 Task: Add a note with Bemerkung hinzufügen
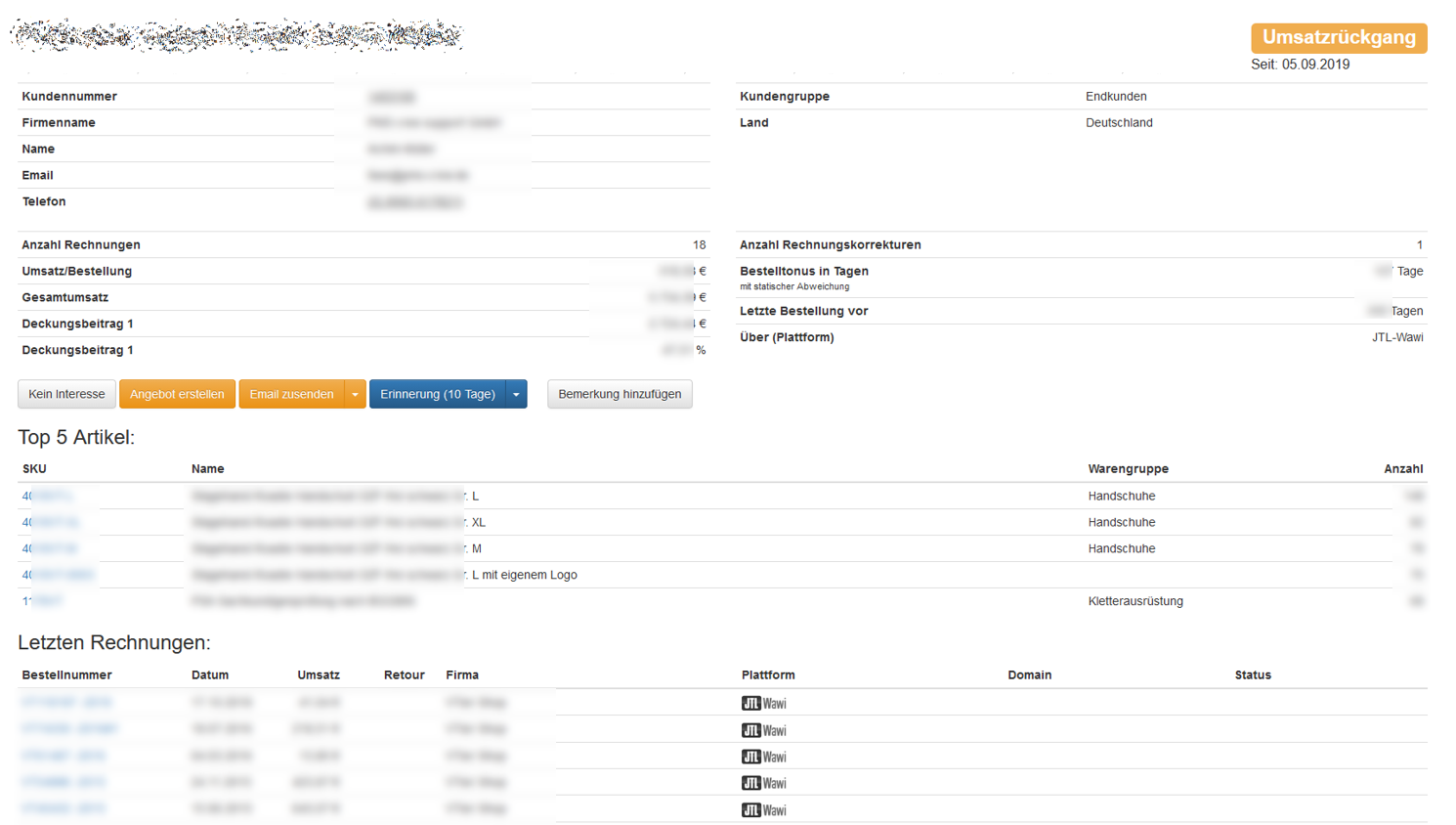[x=620, y=394]
